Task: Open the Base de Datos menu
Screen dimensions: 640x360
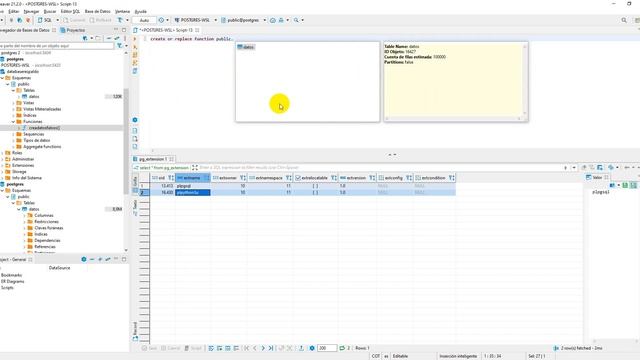Action: pyautogui.click(x=98, y=11)
